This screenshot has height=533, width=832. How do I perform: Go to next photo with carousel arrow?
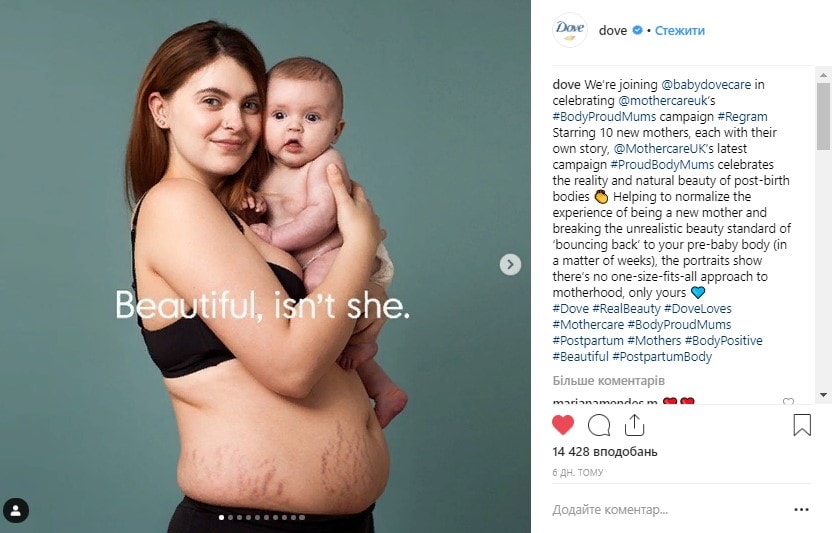[x=510, y=264]
